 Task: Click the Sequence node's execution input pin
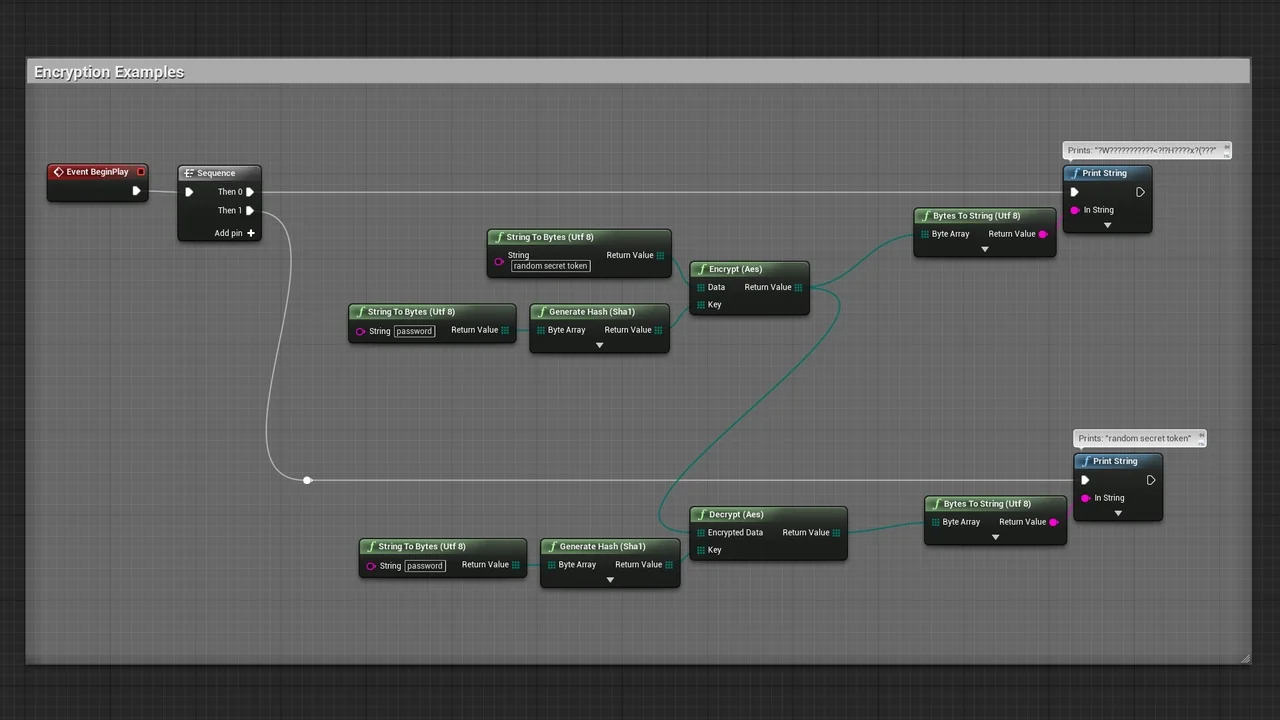coord(189,192)
